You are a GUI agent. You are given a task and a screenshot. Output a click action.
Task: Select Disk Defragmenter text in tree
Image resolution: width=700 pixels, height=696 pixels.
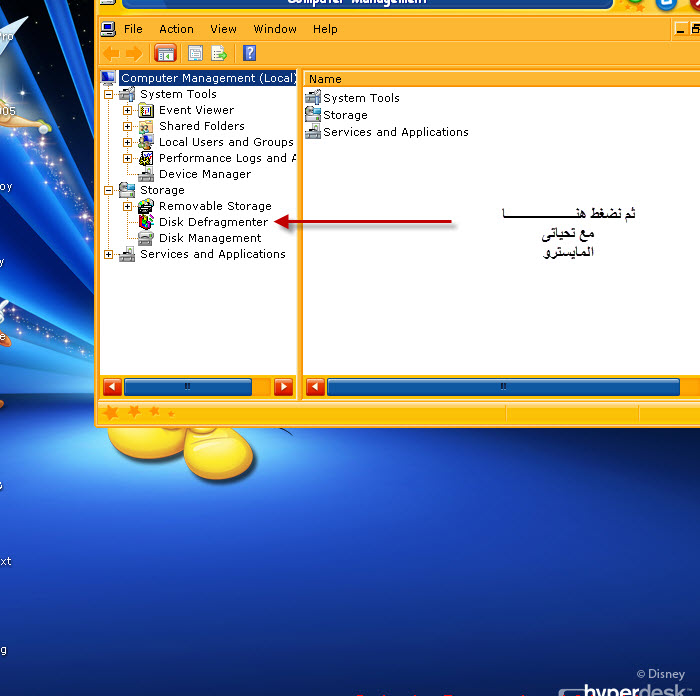pyautogui.click(x=213, y=222)
